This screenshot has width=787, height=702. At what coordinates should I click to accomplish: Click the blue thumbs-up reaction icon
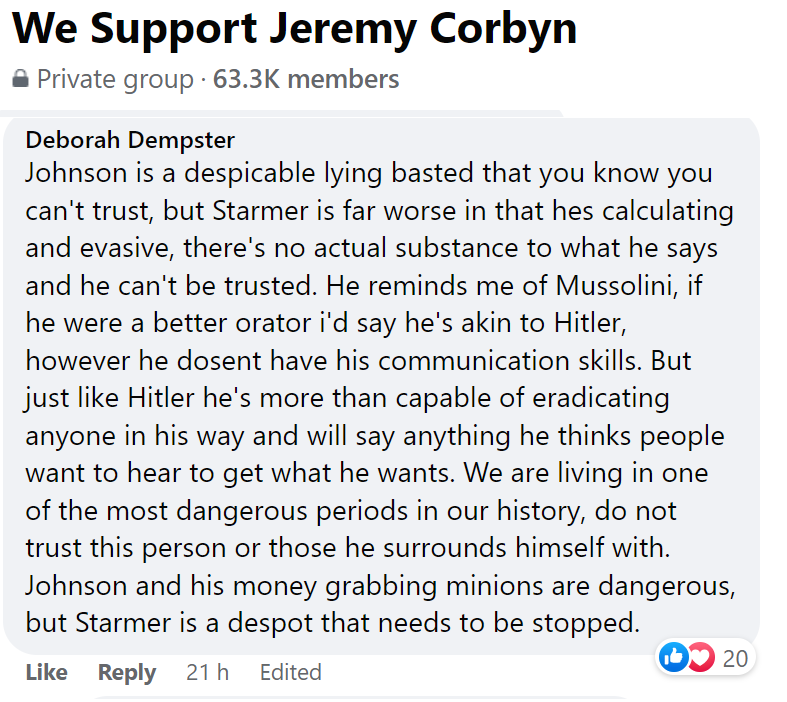[675, 658]
